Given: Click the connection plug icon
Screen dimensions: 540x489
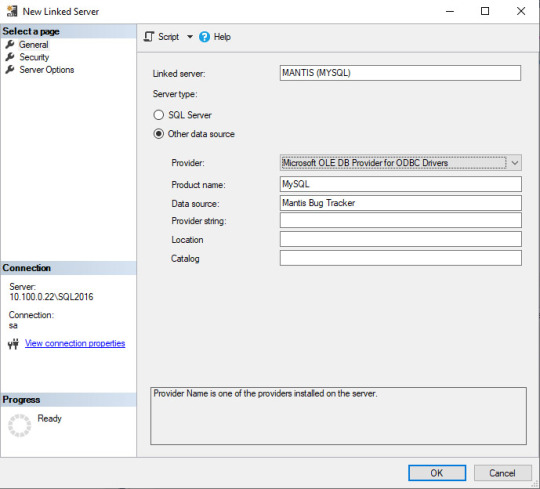Looking at the screenshot, I should click(x=13, y=344).
